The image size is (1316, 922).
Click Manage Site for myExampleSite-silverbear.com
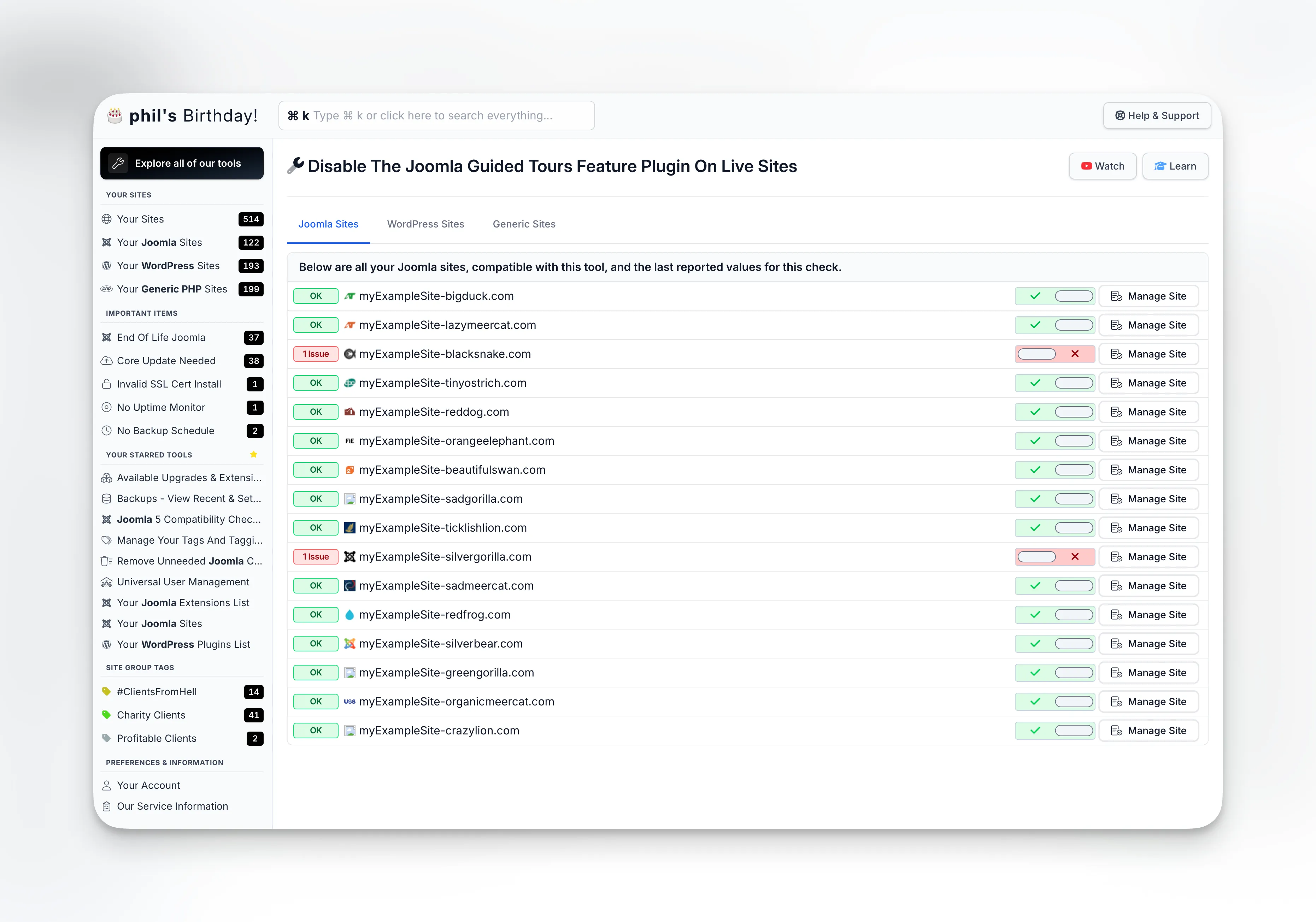pyautogui.click(x=1148, y=644)
